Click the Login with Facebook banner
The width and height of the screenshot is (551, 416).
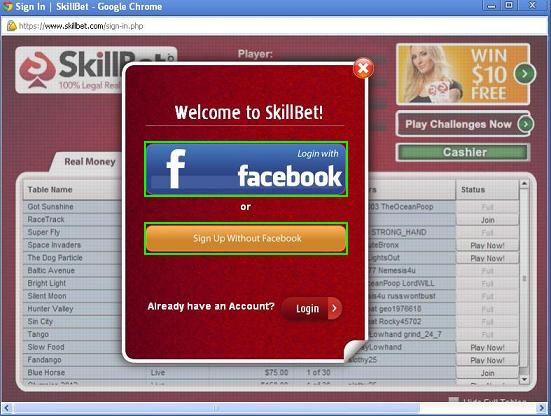click(x=246, y=169)
